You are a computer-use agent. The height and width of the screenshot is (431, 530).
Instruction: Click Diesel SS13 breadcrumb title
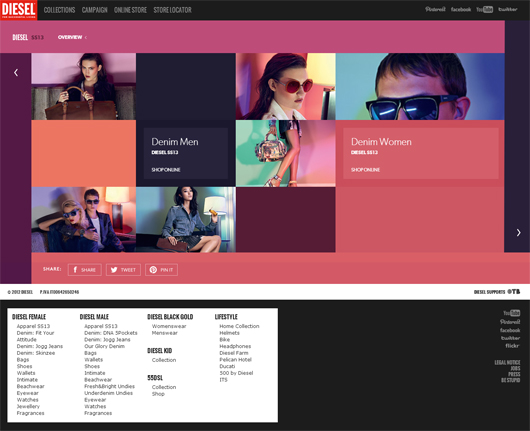28,37
